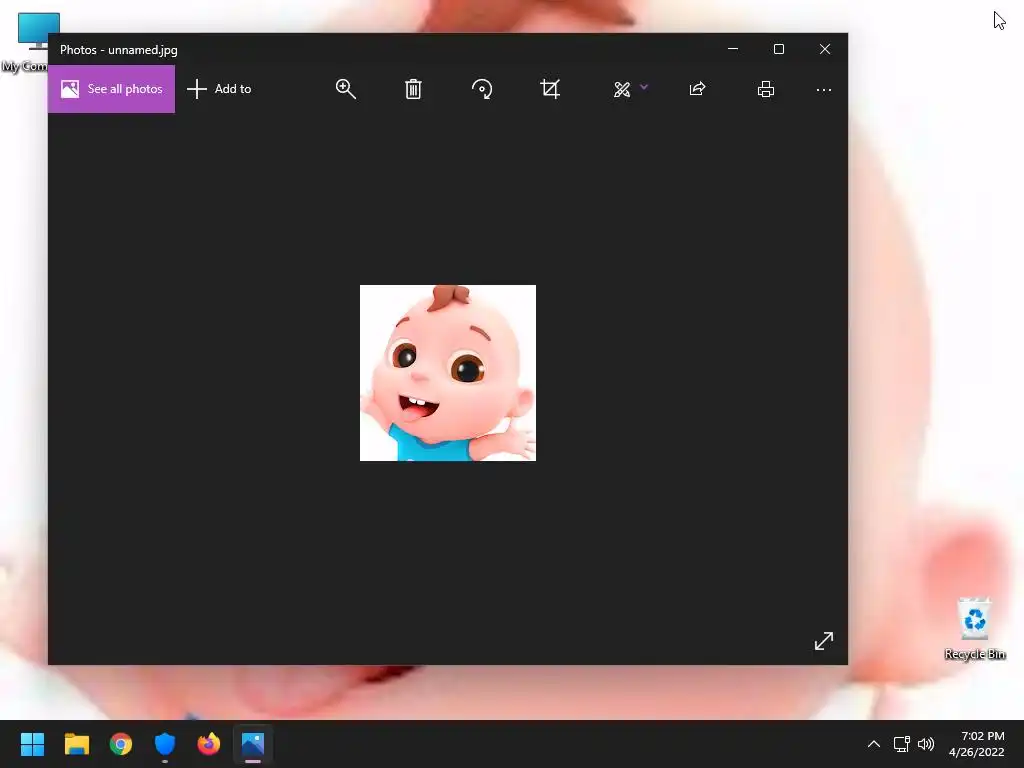1024x768 pixels.
Task: Expand the Edit & Create dropdown arrow
Action: (x=644, y=87)
